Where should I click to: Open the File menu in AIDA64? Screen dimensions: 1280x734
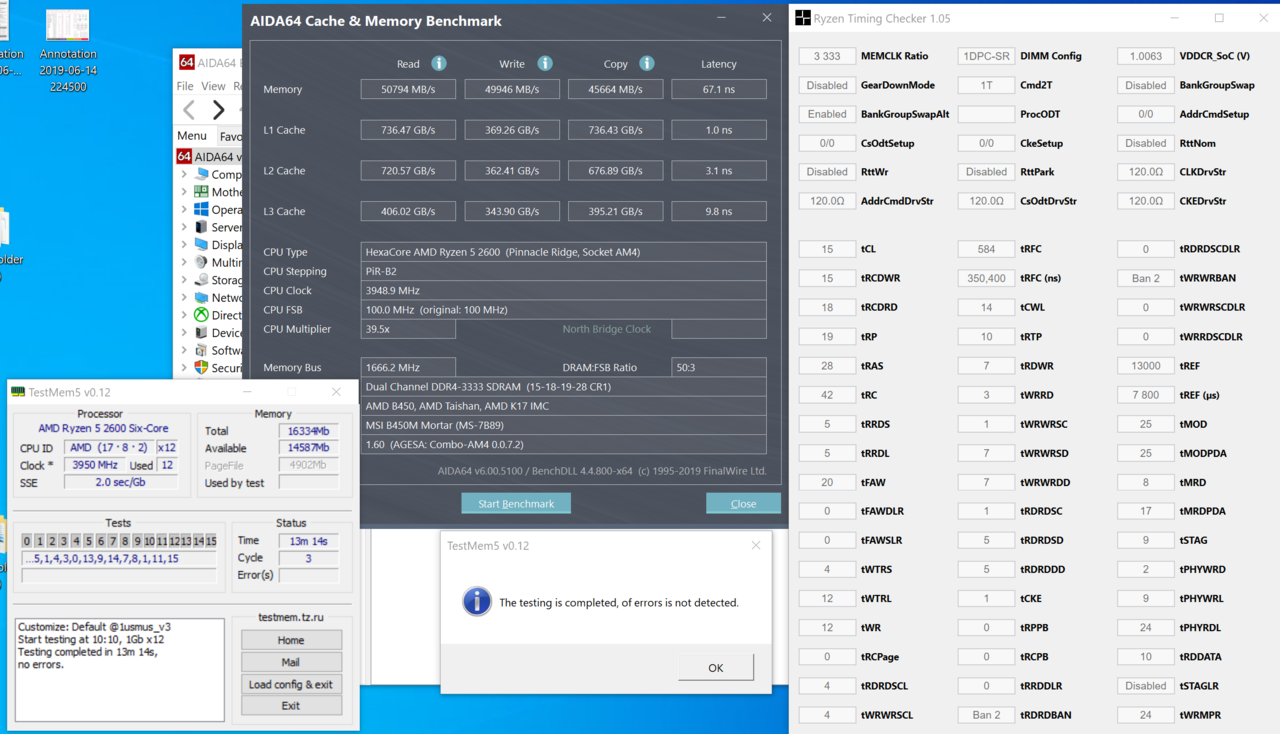(185, 86)
